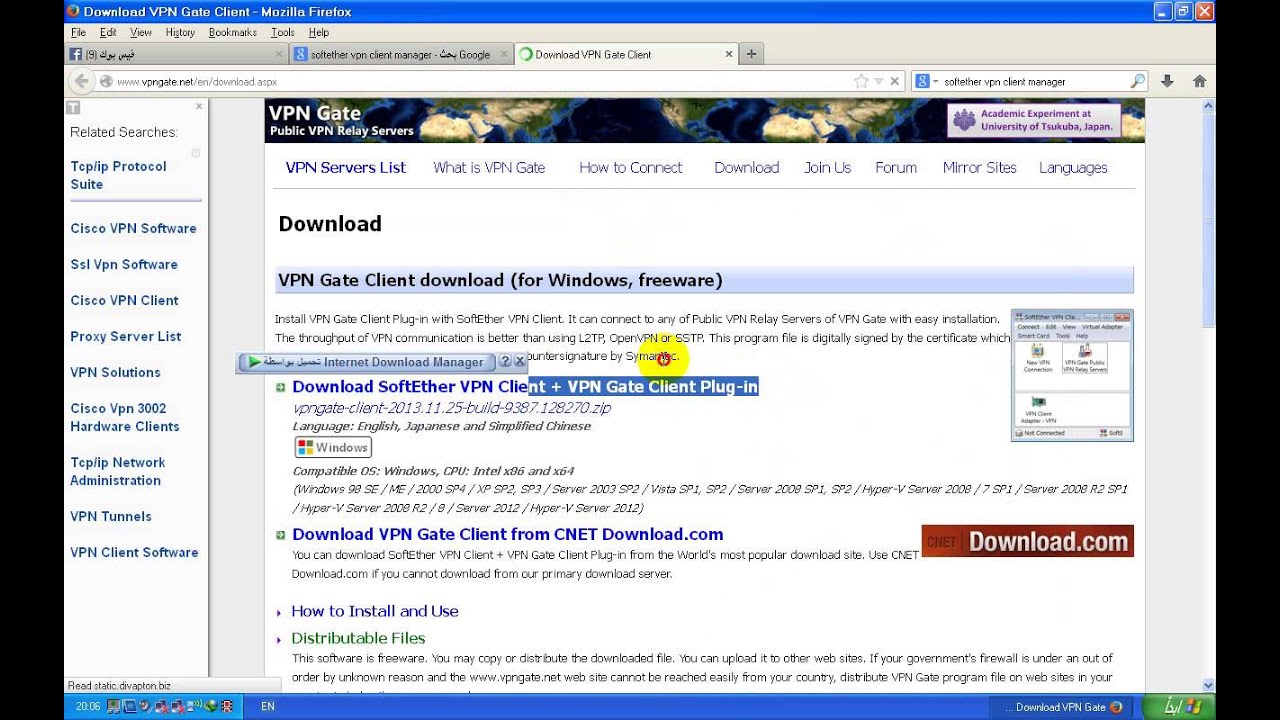Open the Help menu
The height and width of the screenshot is (720, 1280).
[x=319, y=32]
